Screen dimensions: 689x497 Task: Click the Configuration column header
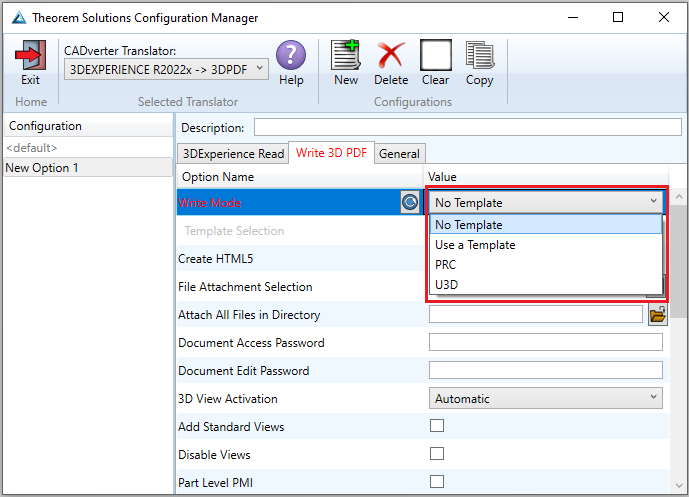(88, 126)
